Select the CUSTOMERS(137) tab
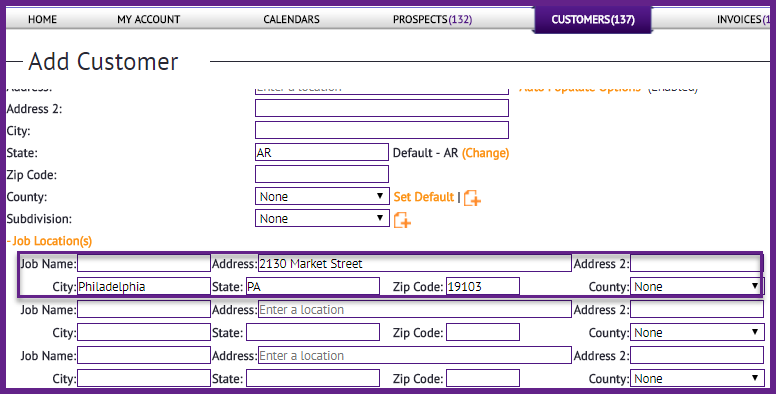 [593, 20]
